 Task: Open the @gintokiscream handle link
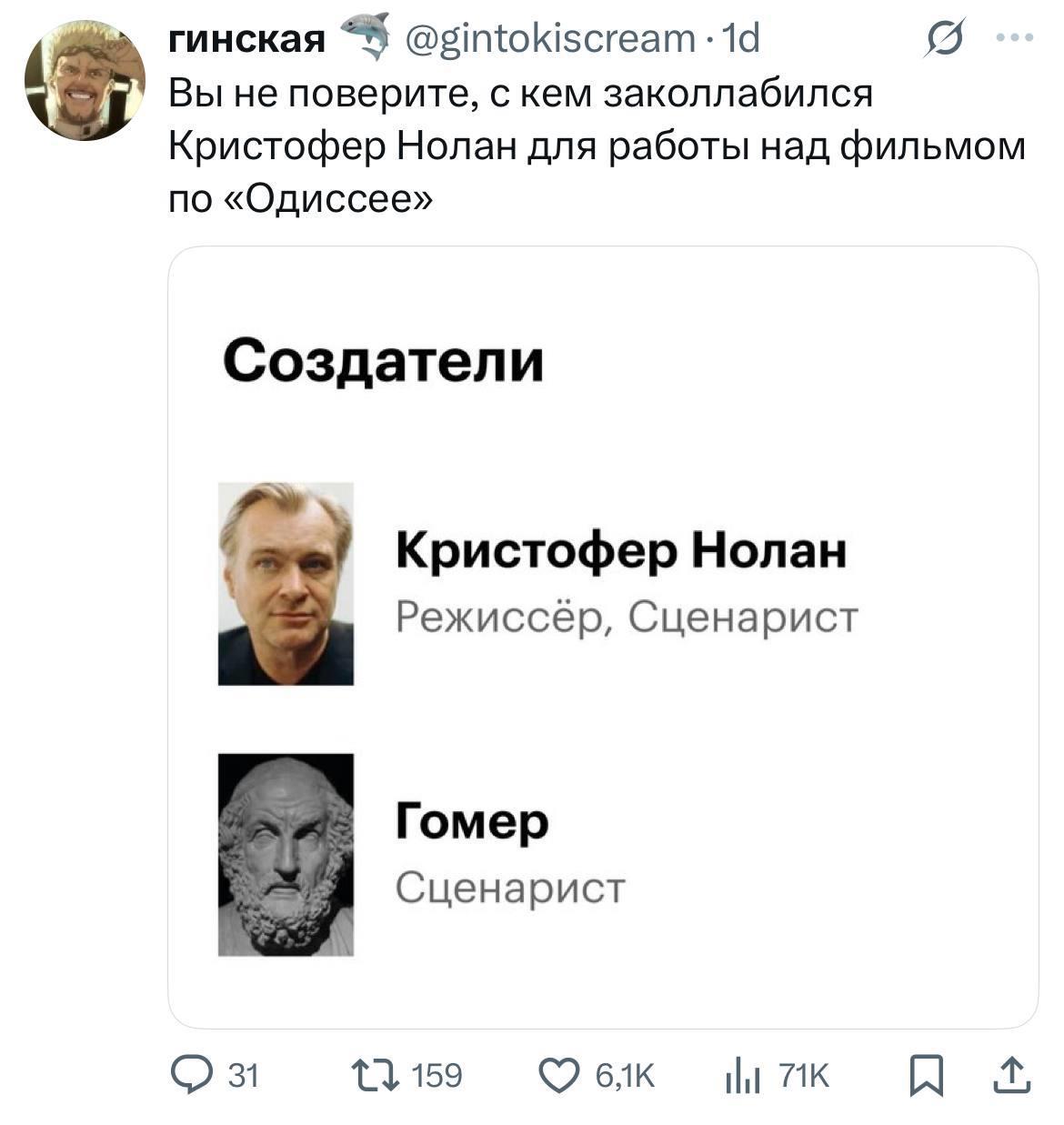click(x=547, y=39)
